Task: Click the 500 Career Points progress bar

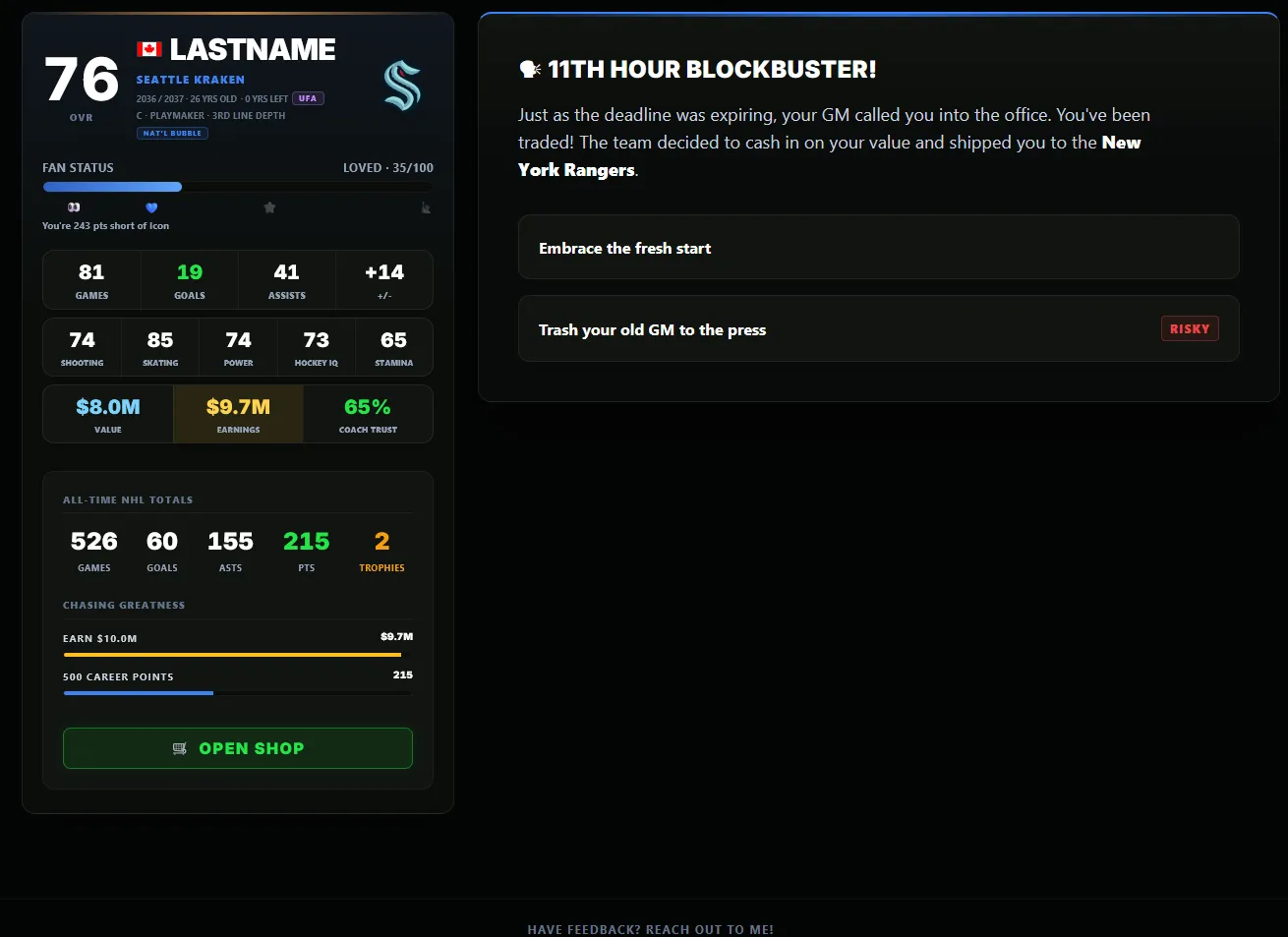Action: (x=238, y=693)
